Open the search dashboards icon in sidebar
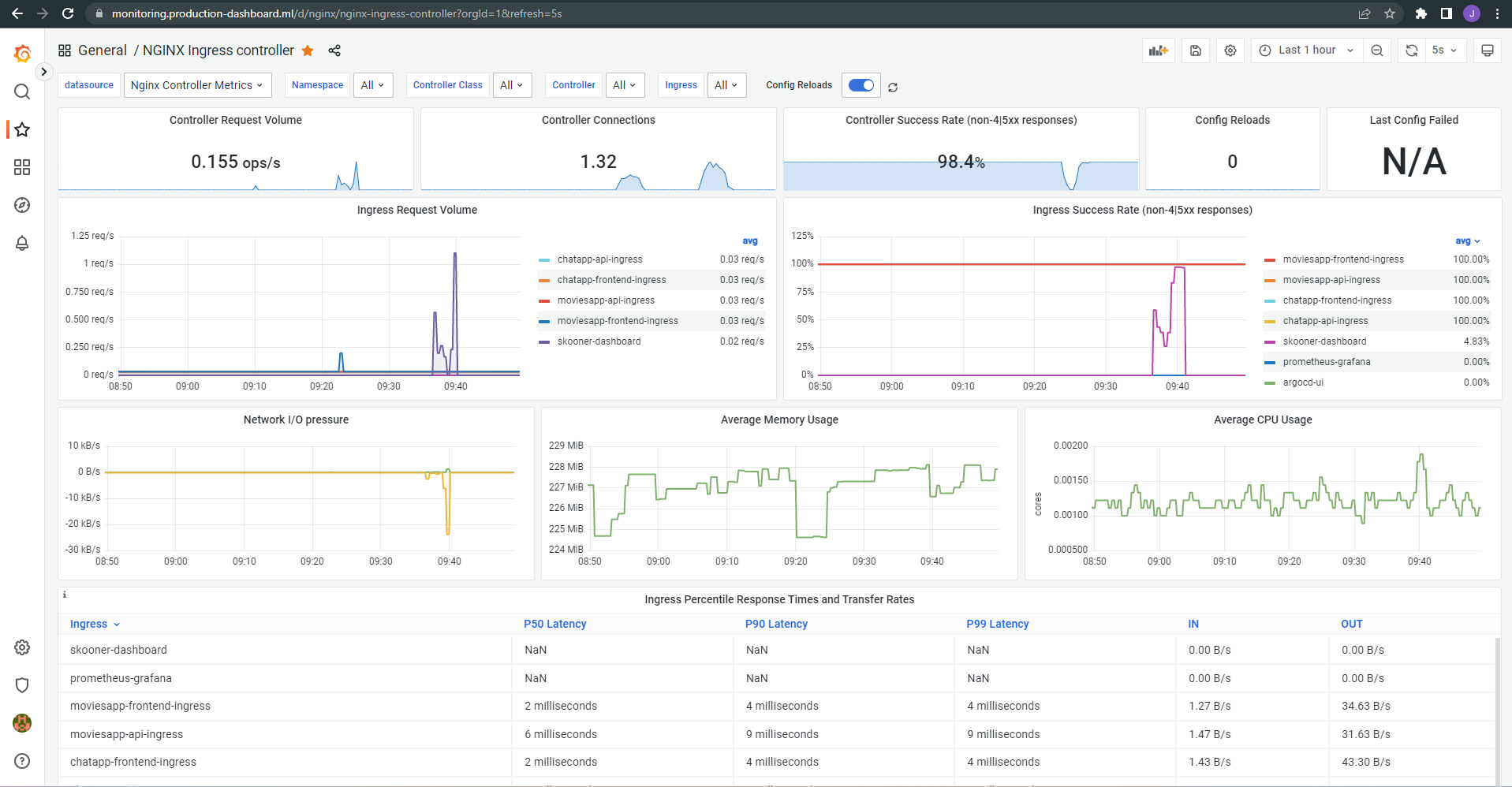1512x787 pixels. 22,91
